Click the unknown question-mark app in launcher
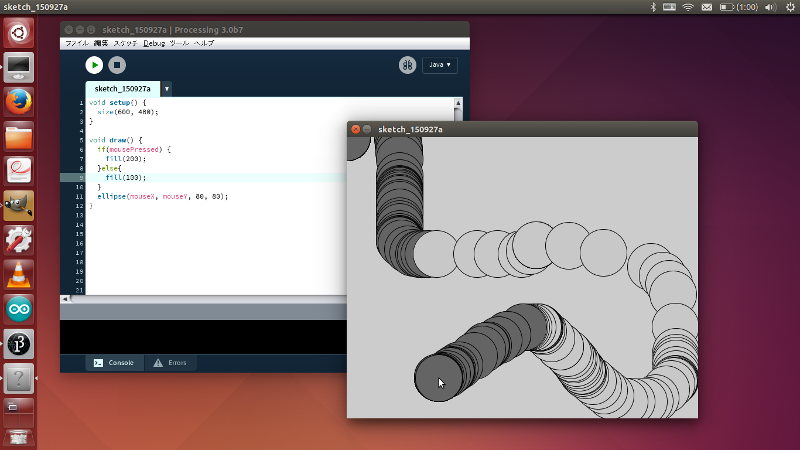Viewport: 800px width, 450px height. point(18,379)
